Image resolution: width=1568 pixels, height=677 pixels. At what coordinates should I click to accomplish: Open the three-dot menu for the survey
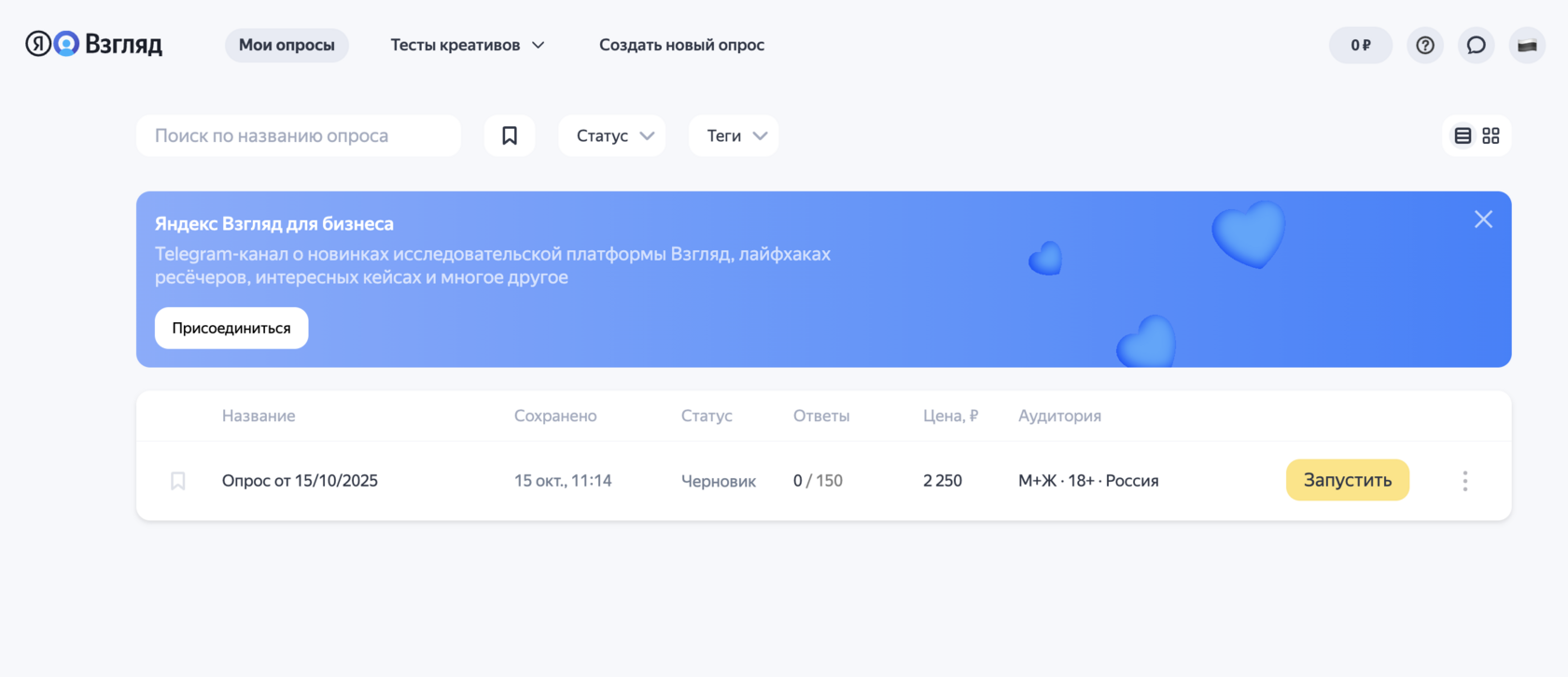pyautogui.click(x=1465, y=481)
